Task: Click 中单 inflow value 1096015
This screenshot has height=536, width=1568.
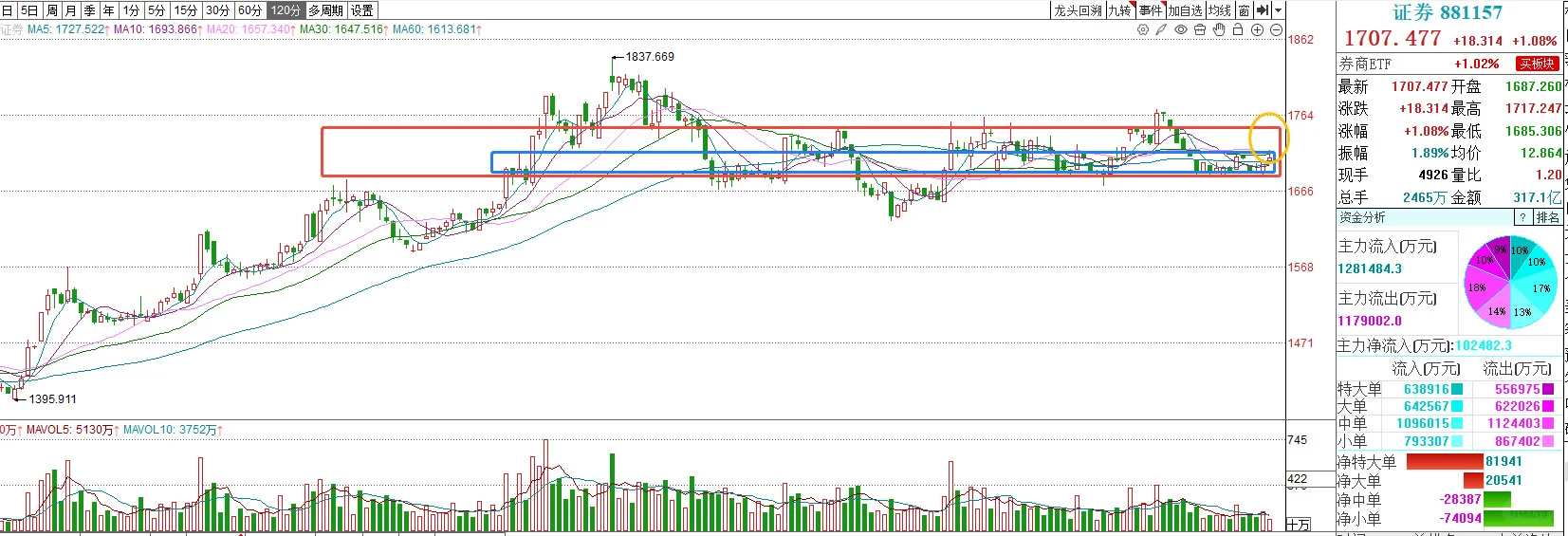Action: 1423,423
